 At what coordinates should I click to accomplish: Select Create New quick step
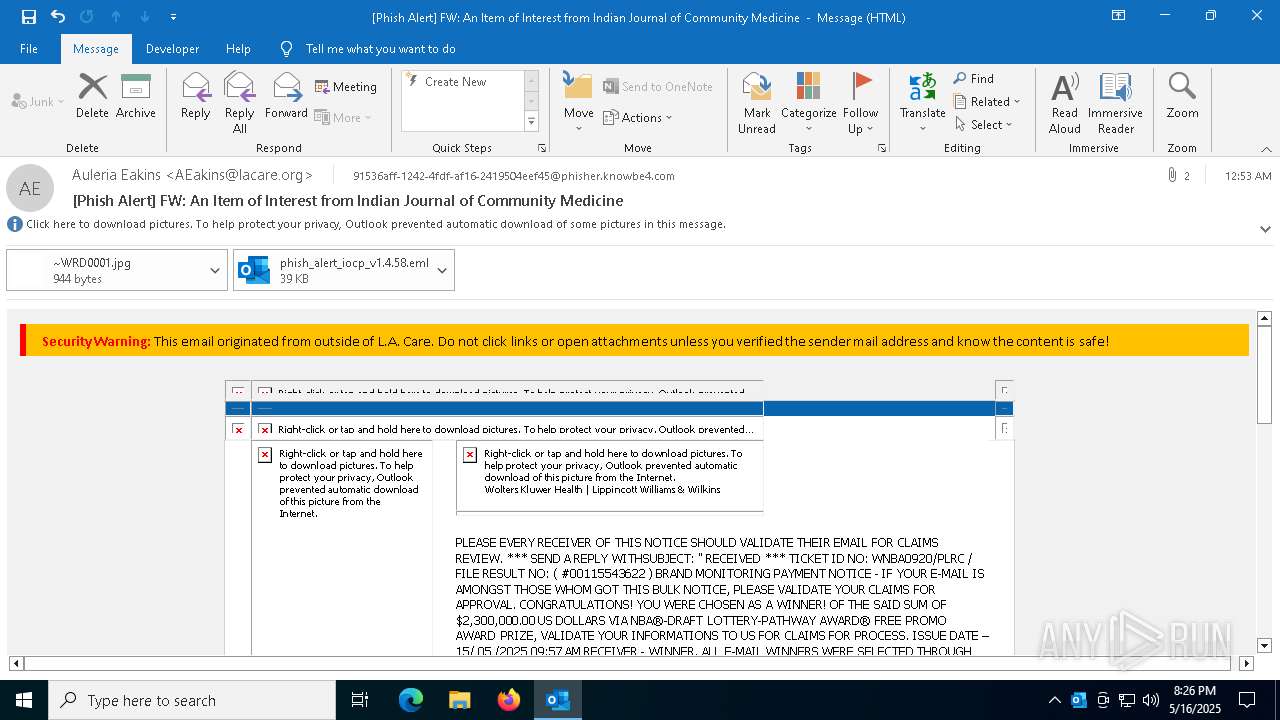click(x=456, y=82)
